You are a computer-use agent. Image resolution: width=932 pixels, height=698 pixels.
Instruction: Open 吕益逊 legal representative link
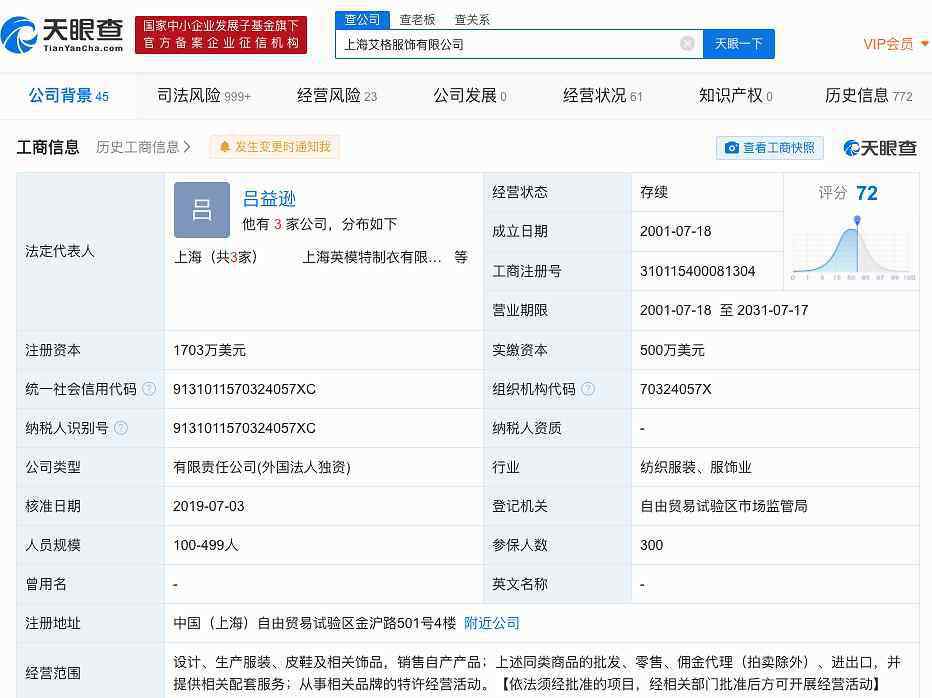(x=269, y=199)
